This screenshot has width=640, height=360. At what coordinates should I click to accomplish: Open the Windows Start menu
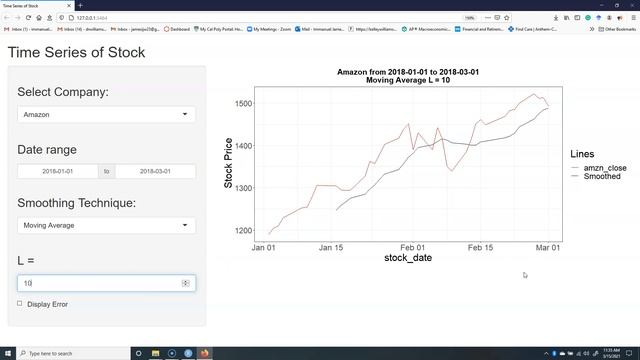click(8, 353)
